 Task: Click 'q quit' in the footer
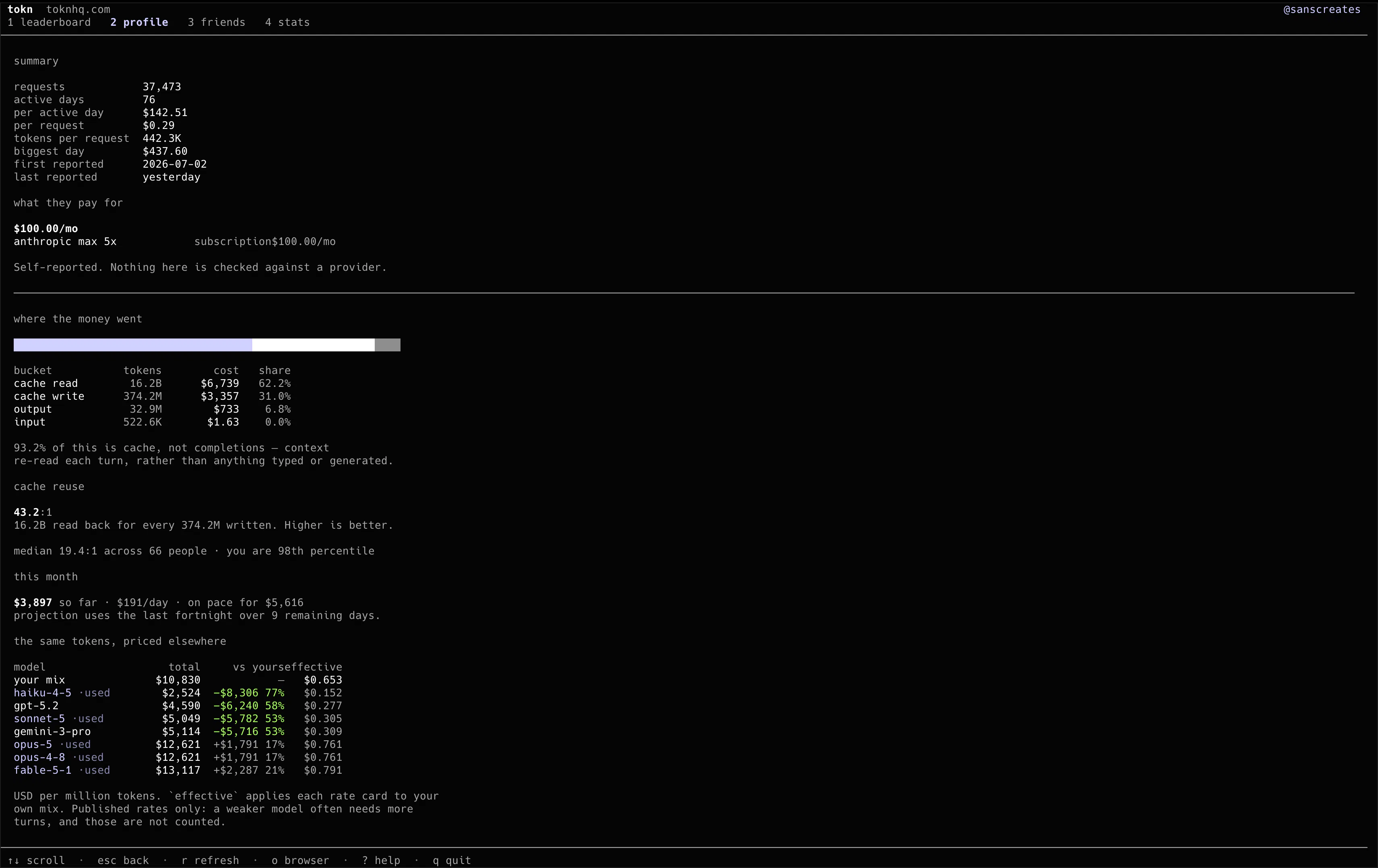(452, 860)
